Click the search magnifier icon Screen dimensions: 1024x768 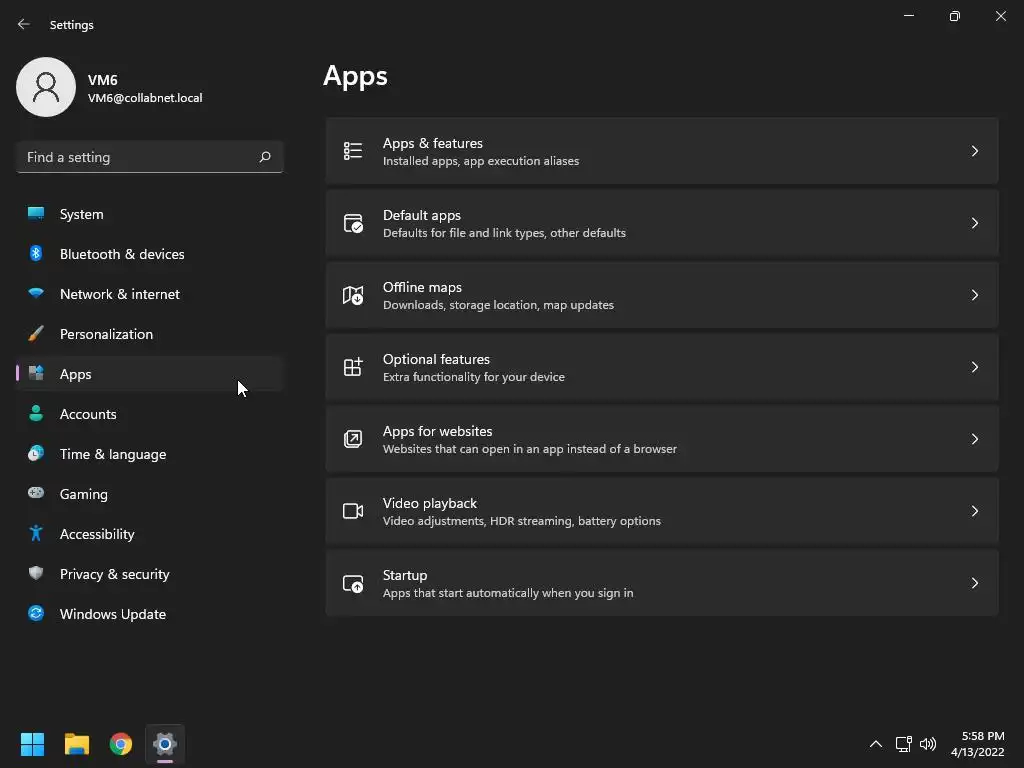pos(265,157)
